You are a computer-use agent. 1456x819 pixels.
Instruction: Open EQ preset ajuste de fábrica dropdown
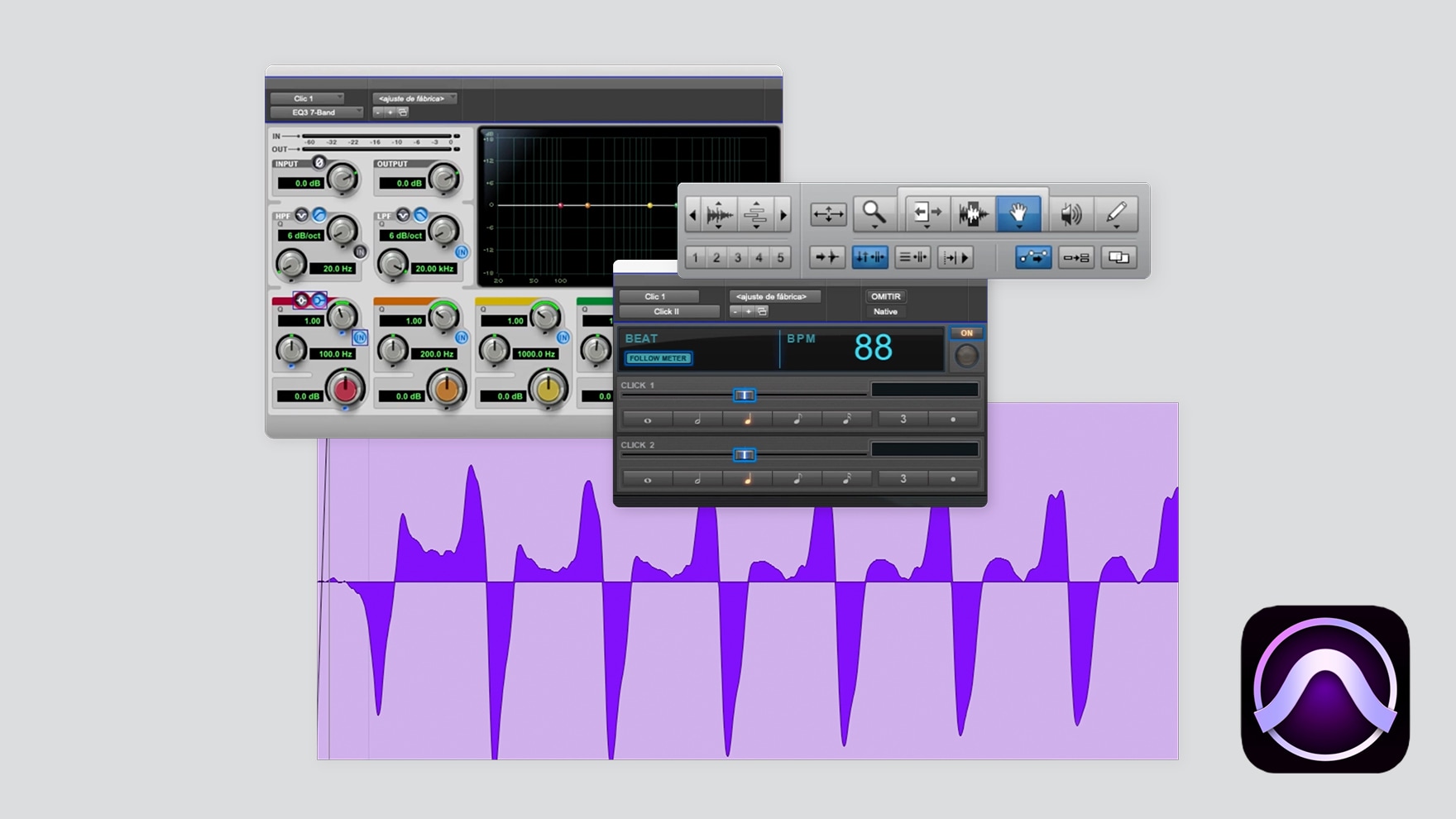tap(414, 98)
